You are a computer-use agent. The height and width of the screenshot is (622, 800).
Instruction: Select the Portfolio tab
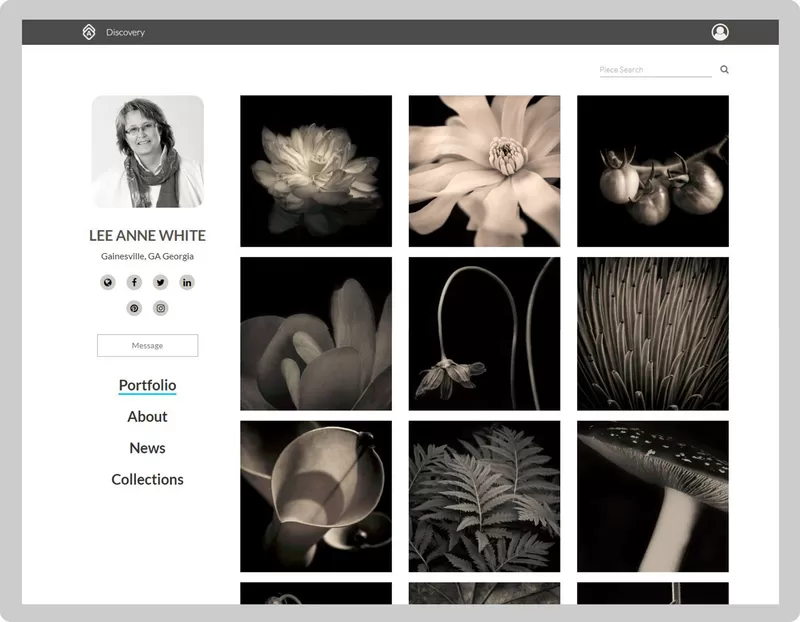point(147,385)
